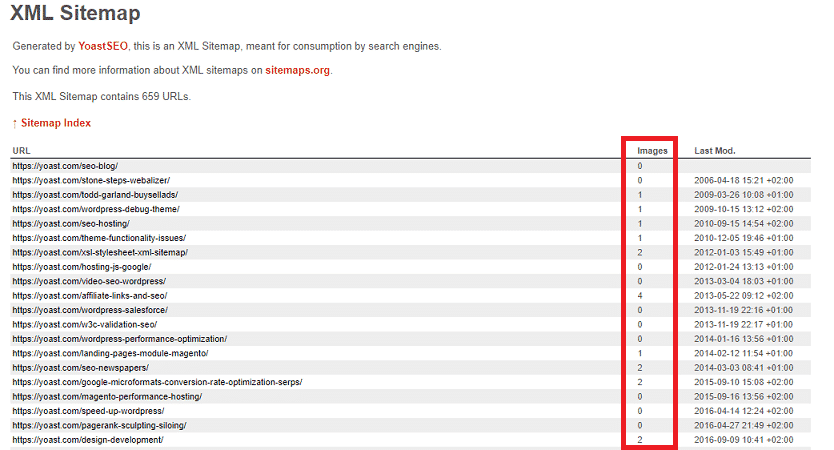Open the video-seo-wordpress URL
834x450 pixels.
pos(89,281)
